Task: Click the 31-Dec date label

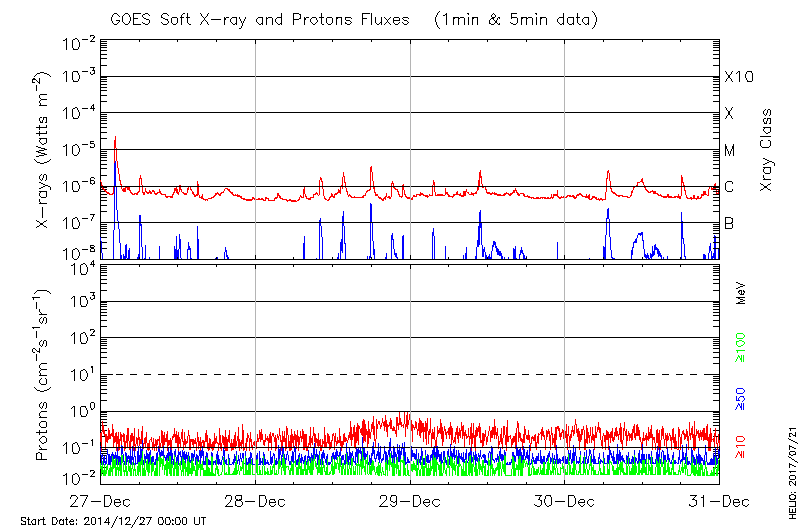Action: coord(718,500)
